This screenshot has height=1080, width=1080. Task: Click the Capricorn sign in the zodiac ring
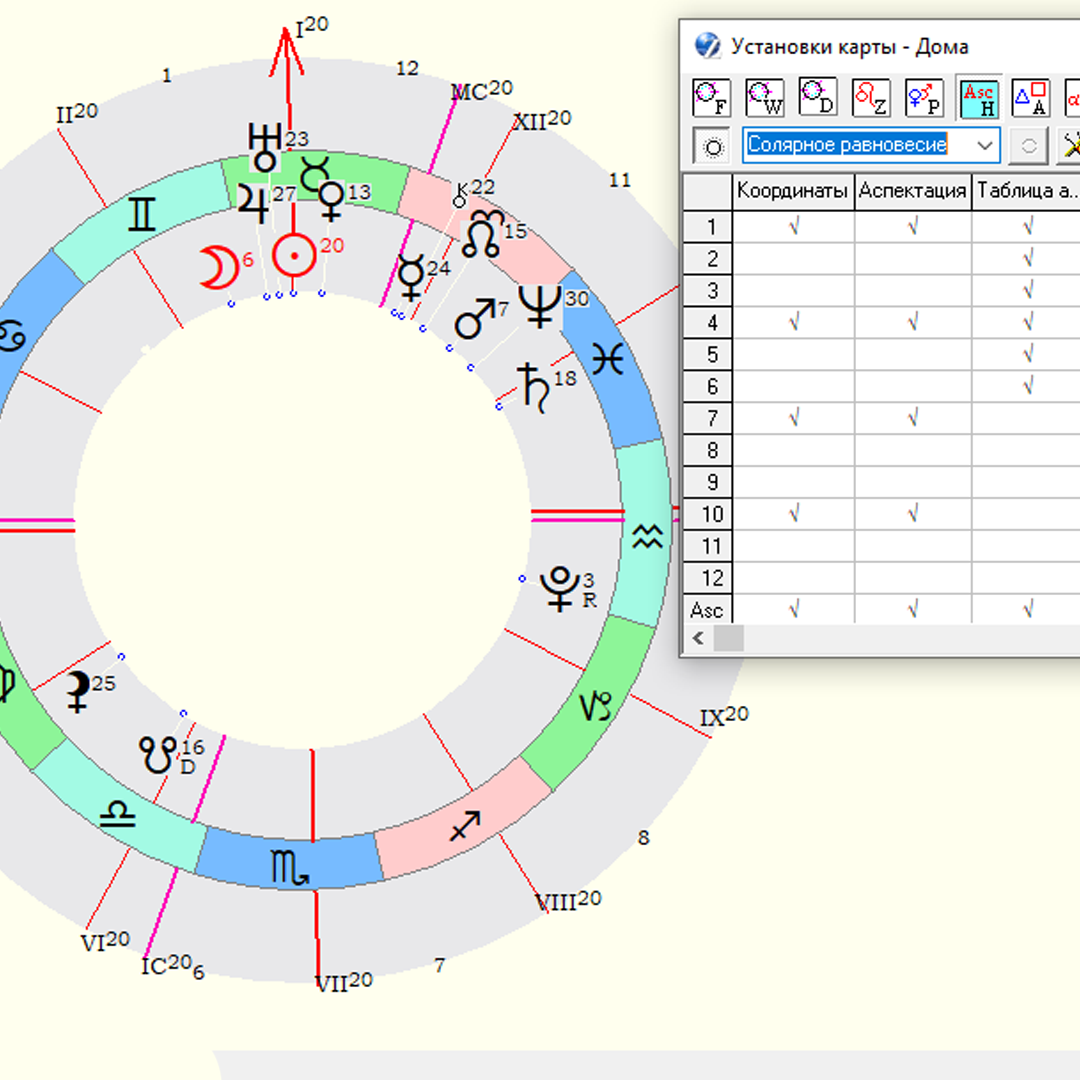[595, 707]
